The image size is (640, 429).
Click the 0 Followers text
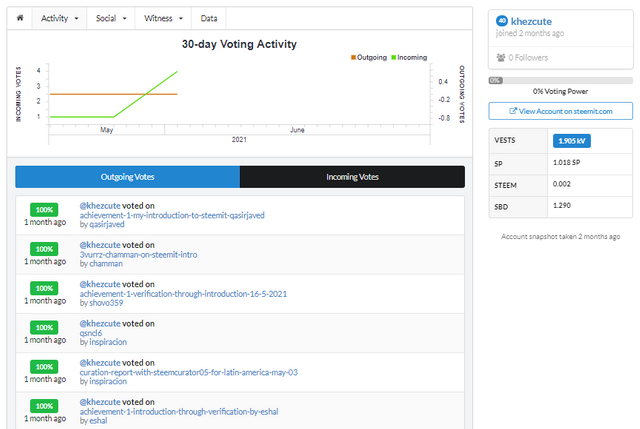pyautogui.click(x=528, y=58)
